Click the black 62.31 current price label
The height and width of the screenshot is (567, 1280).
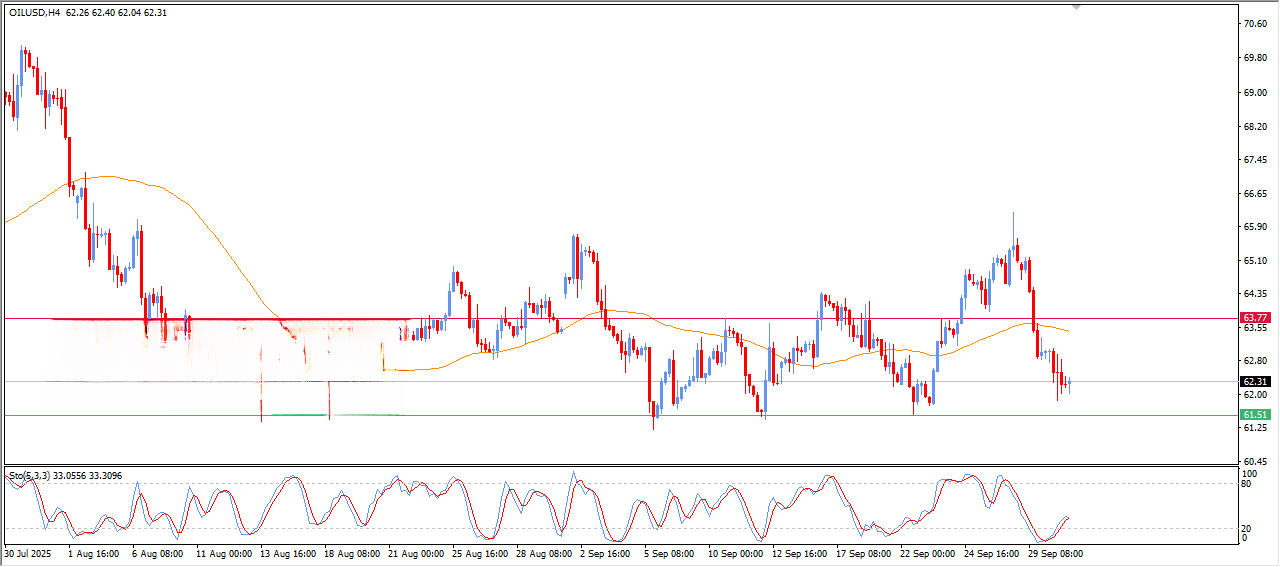tap(1254, 382)
